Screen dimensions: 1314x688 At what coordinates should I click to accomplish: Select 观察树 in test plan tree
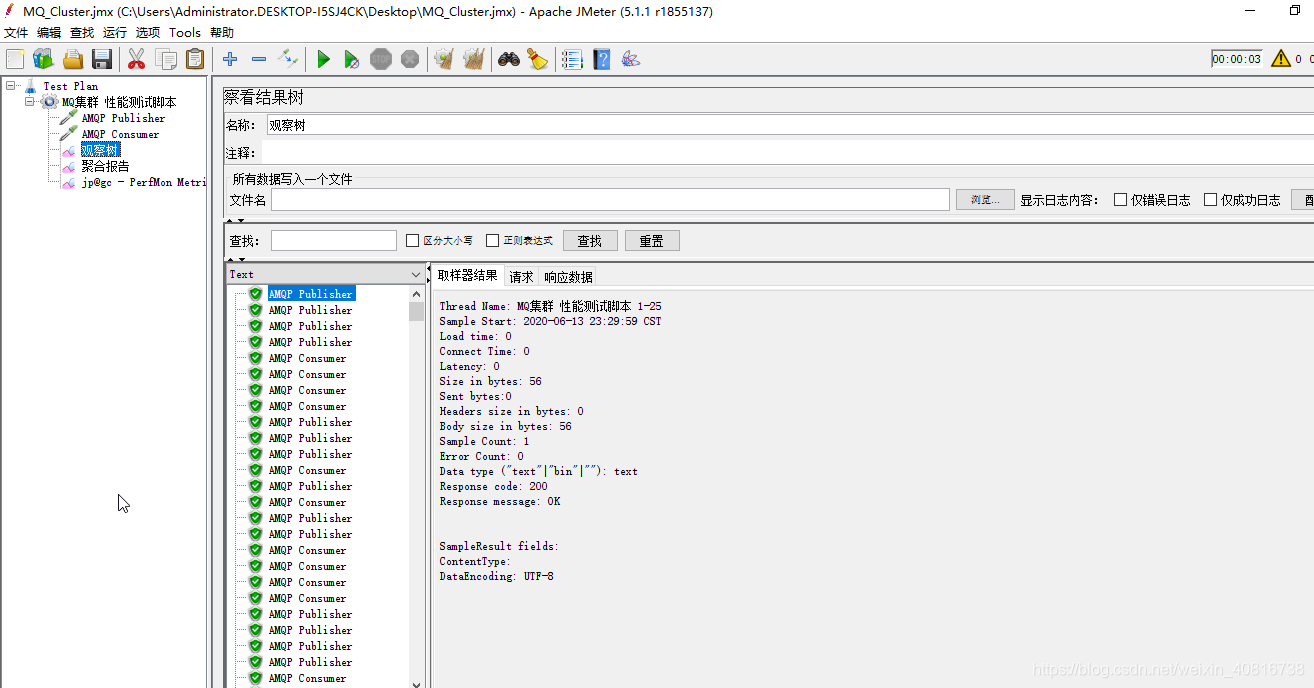pyautogui.click(x=100, y=150)
